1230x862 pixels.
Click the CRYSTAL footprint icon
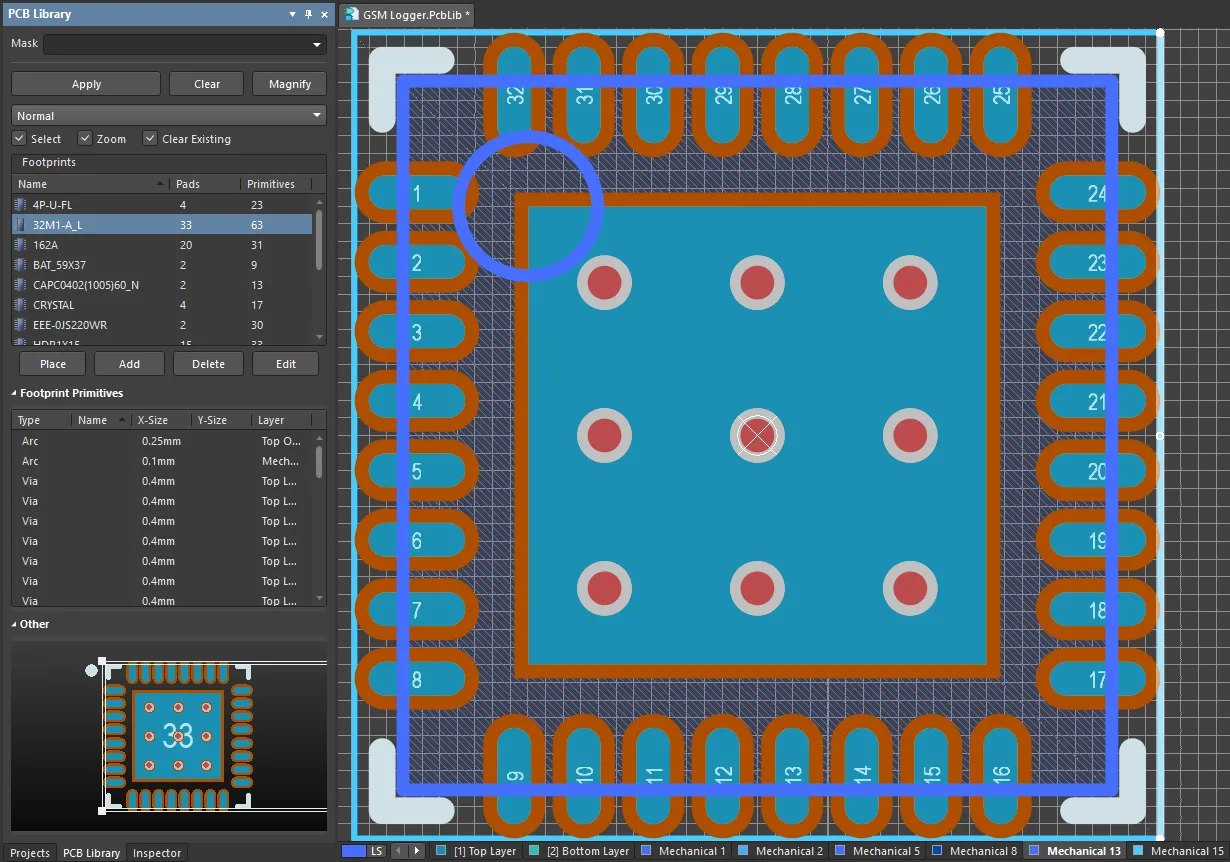(20, 305)
